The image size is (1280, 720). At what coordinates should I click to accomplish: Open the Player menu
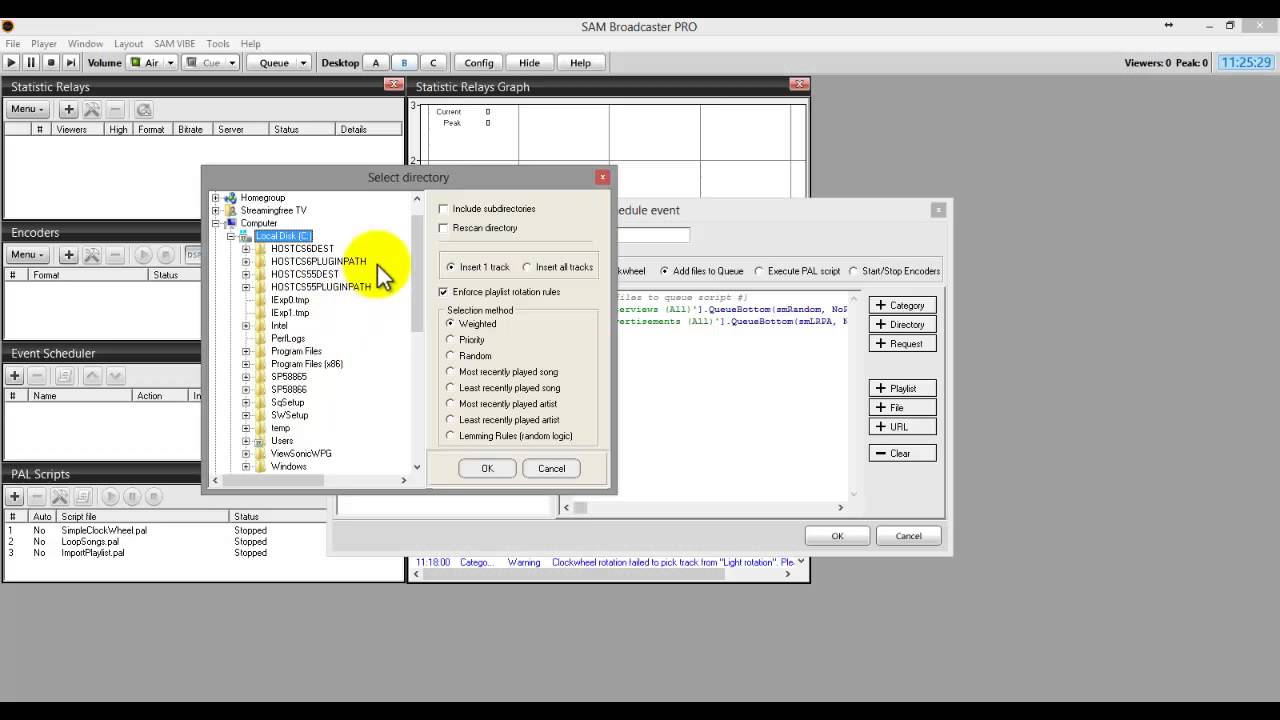tap(44, 44)
